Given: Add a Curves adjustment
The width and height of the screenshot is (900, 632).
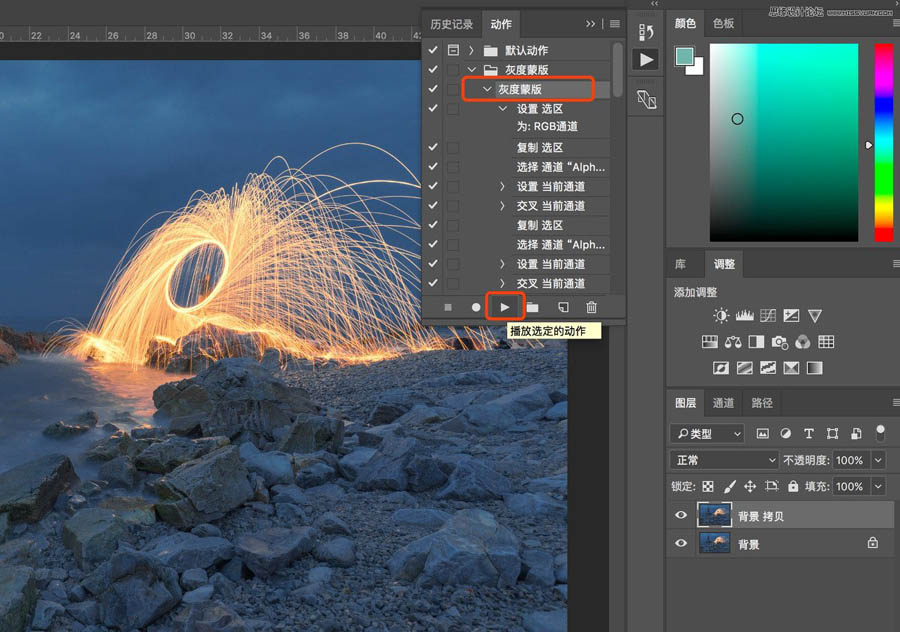Looking at the screenshot, I should pos(768,316).
